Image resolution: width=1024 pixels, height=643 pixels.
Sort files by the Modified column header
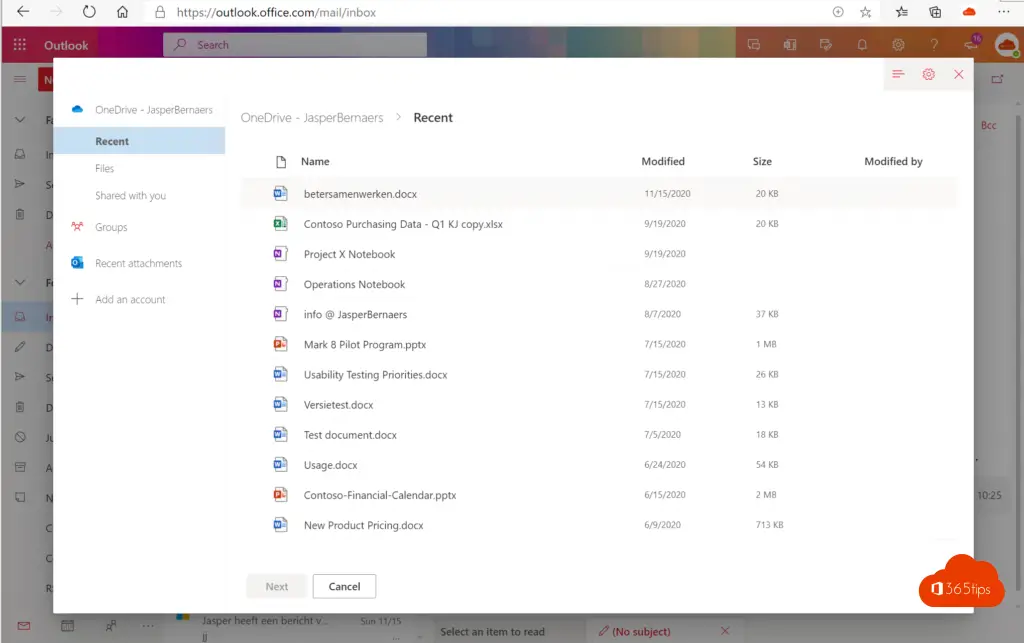(x=663, y=161)
